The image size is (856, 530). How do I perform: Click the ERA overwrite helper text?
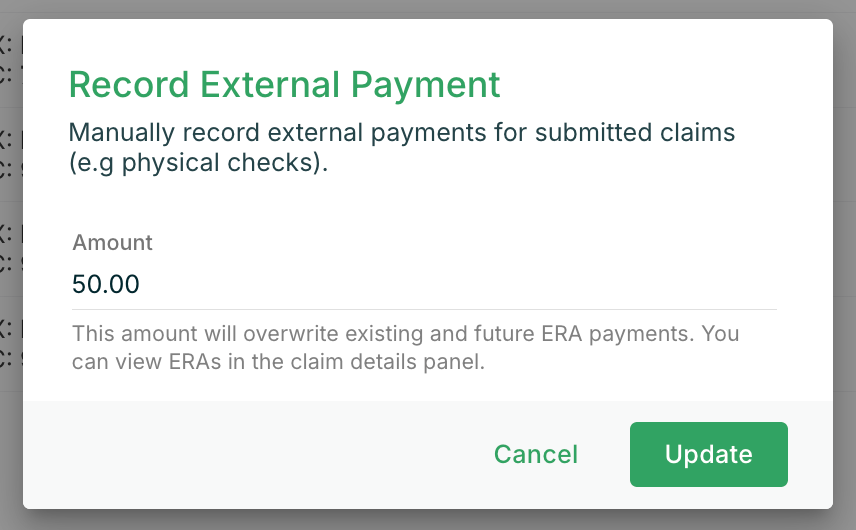pyautogui.click(x=406, y=347)
